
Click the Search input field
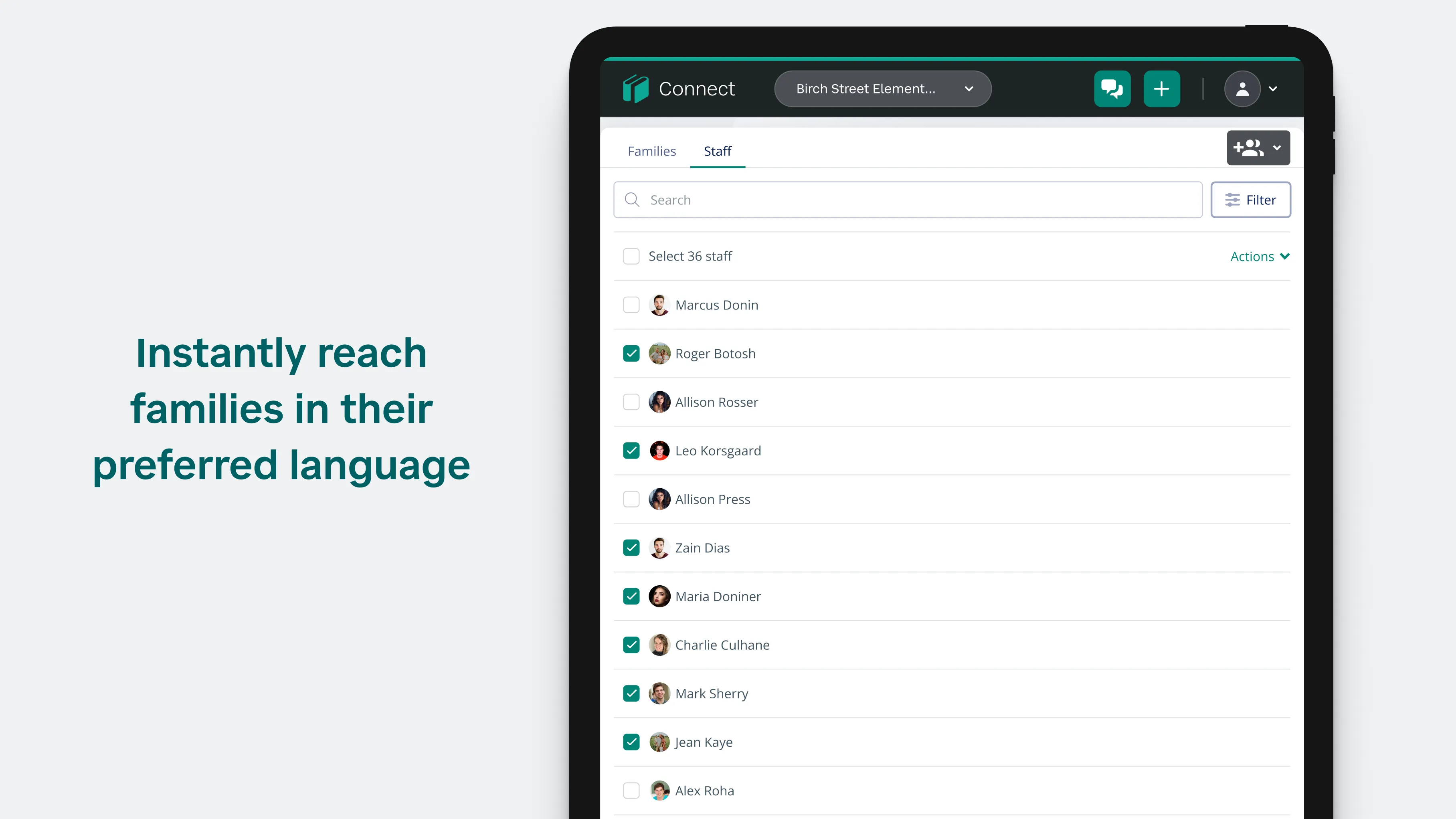click(907, 199)
